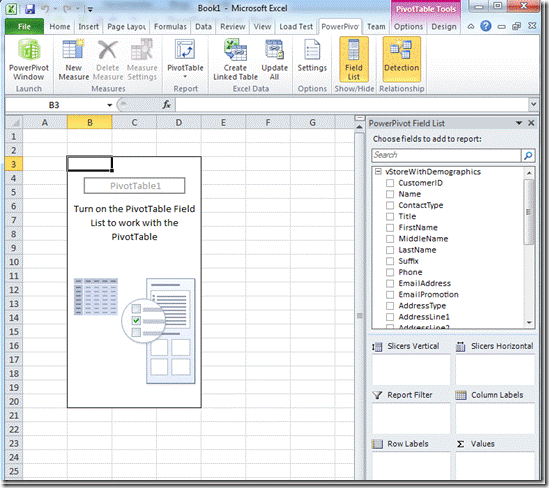Open PowerPivot Settings
The width and height of the screenshot is (549, 488).
[312, 56]
